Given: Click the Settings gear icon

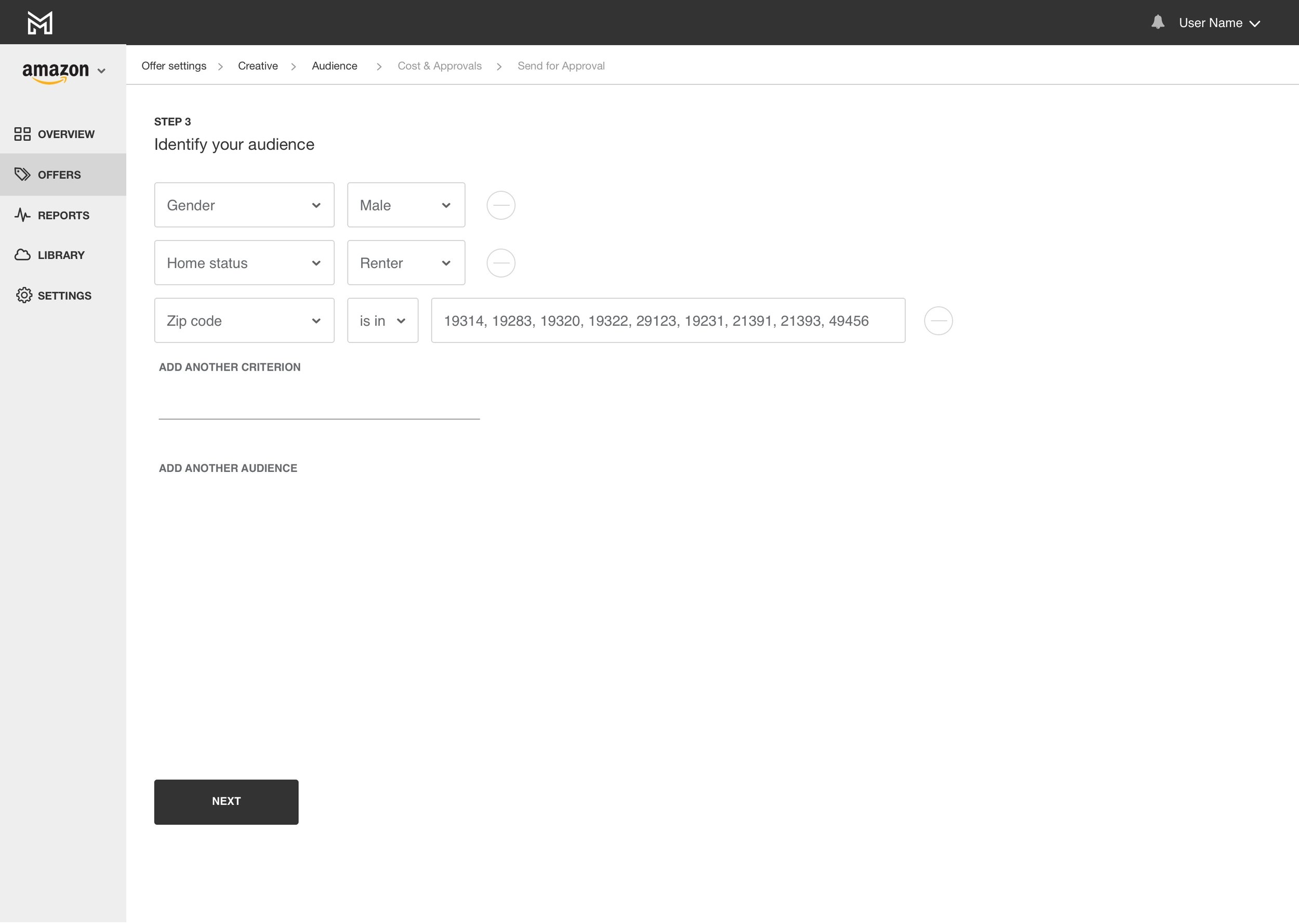Looking at the screenshot, I should pyautogui.click(x=24, y=295).
